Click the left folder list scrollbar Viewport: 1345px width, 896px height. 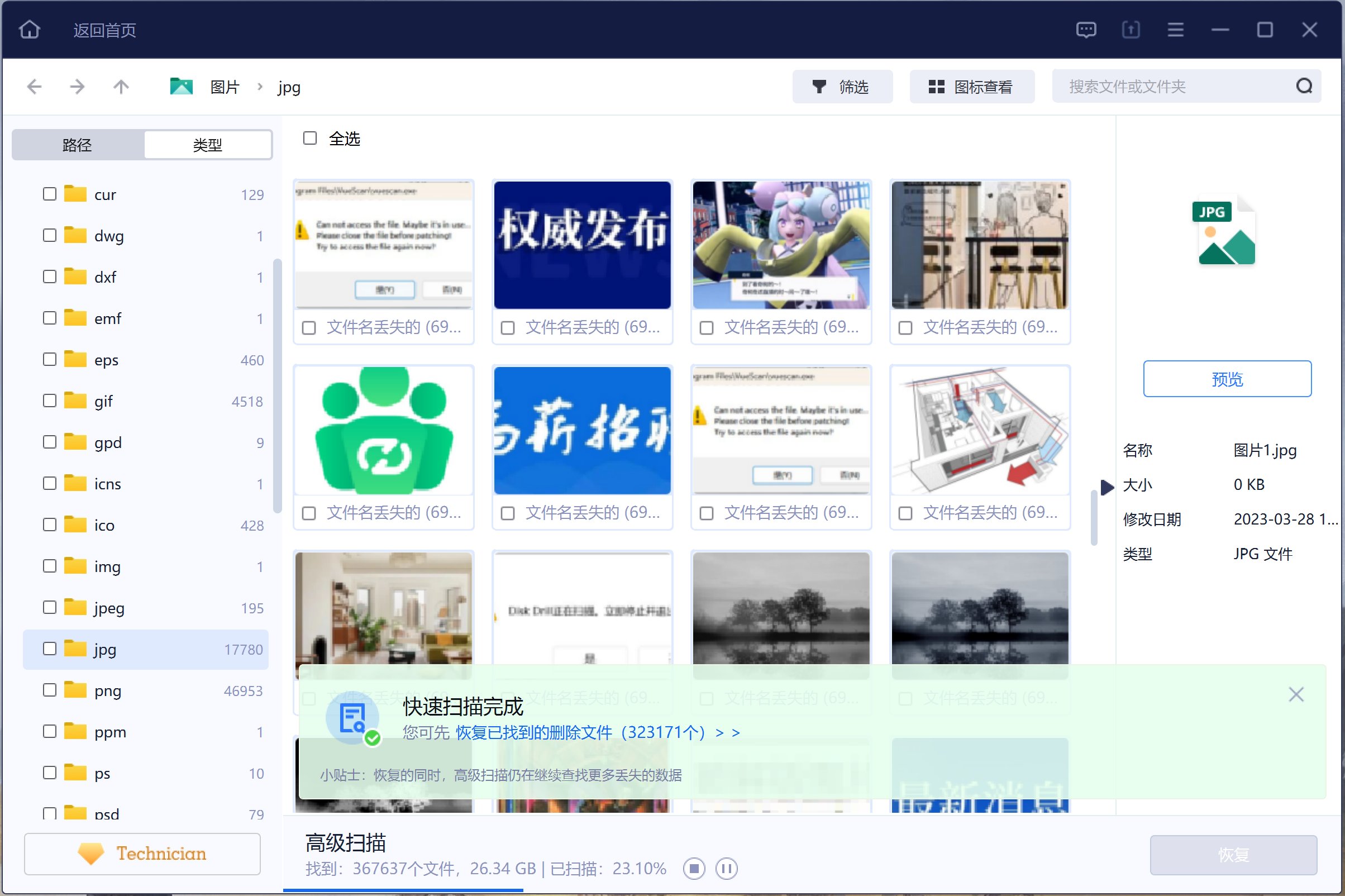(x=277, y=387)
